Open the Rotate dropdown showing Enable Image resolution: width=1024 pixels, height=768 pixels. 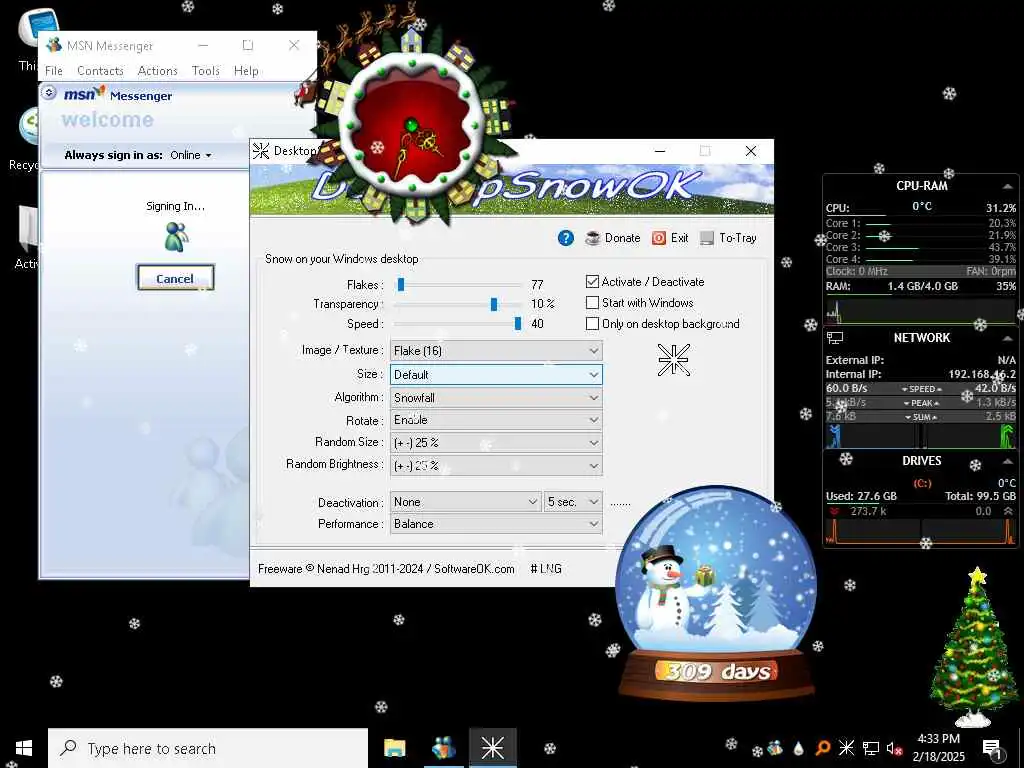click(x=496, y=420)
